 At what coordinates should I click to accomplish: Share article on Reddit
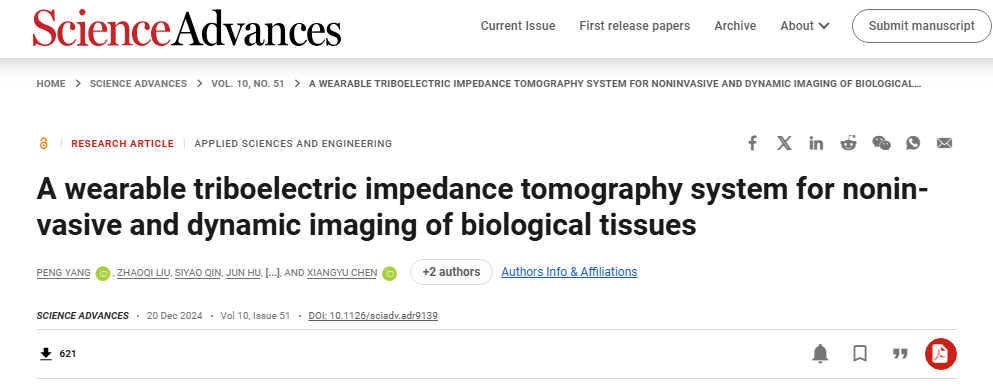848,143
